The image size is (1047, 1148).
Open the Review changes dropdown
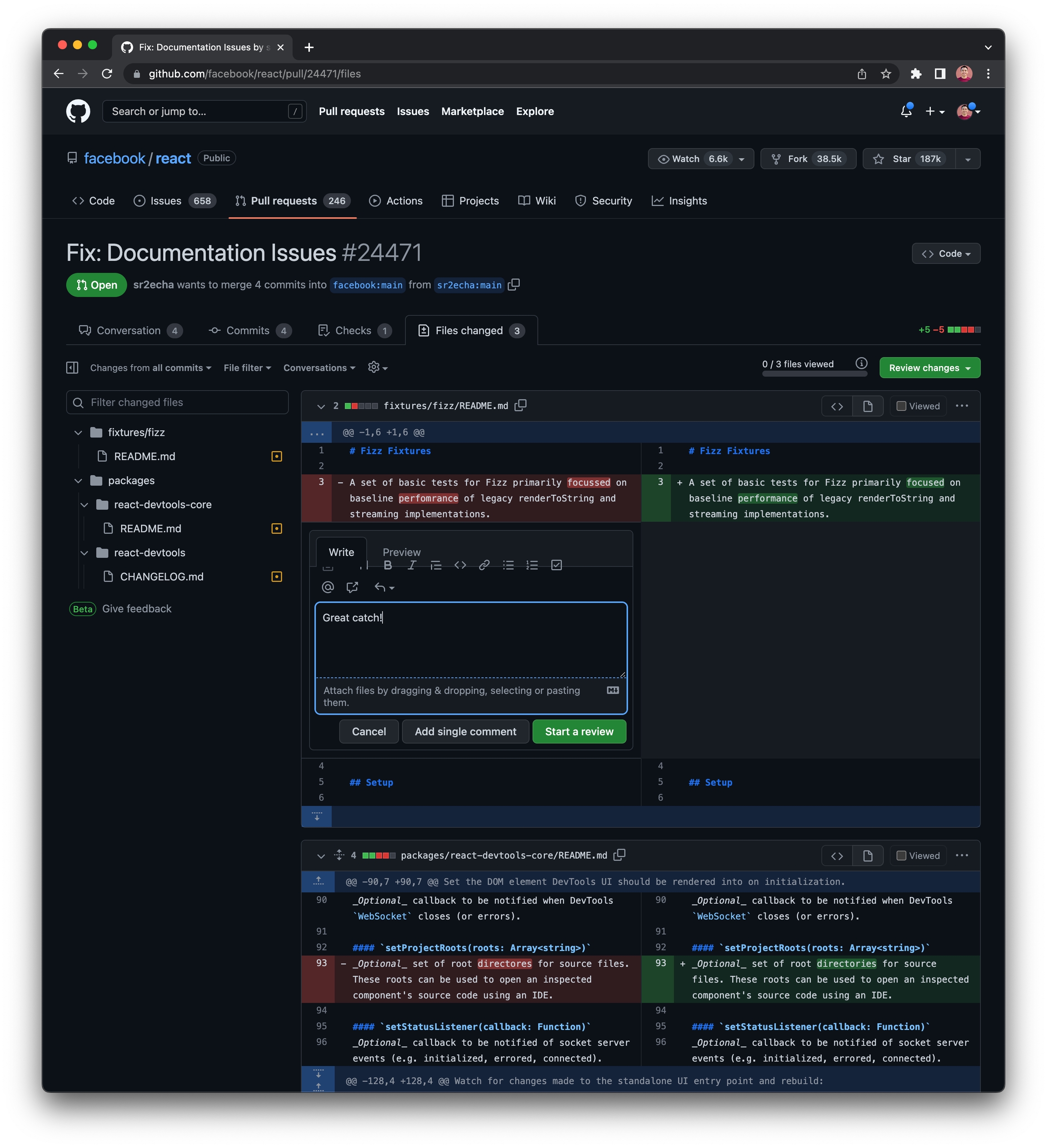929,368
